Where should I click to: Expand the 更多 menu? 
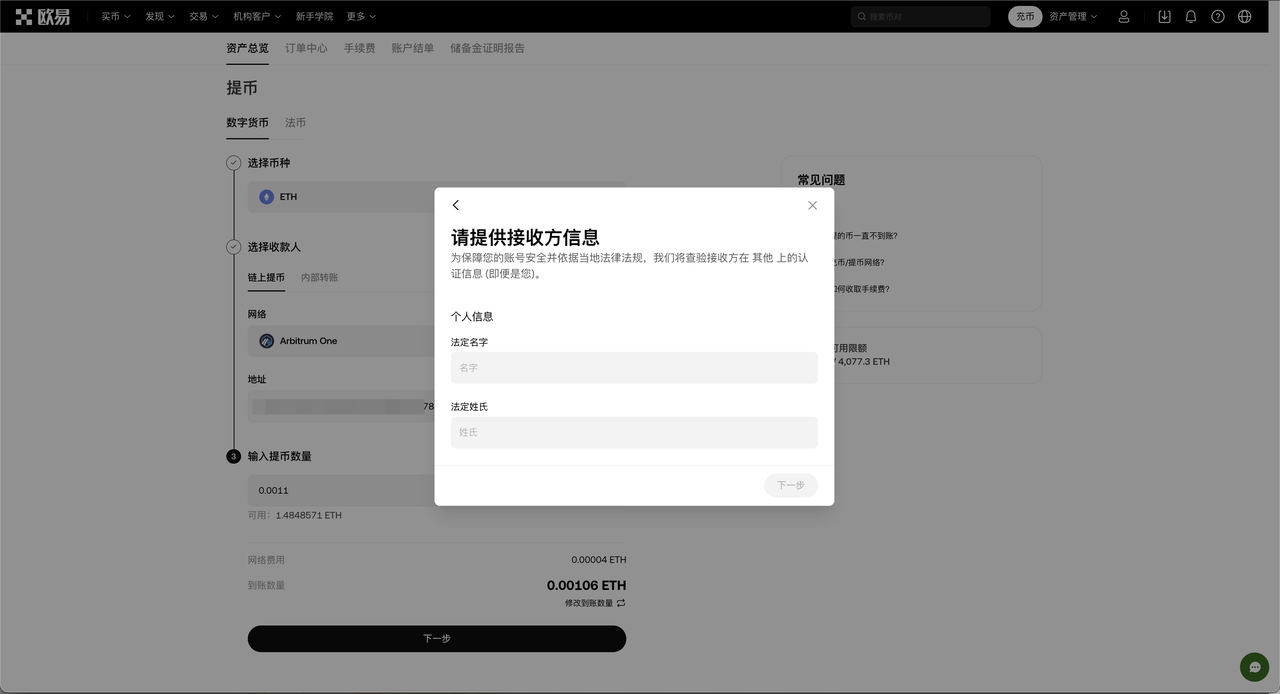[361, 17]
